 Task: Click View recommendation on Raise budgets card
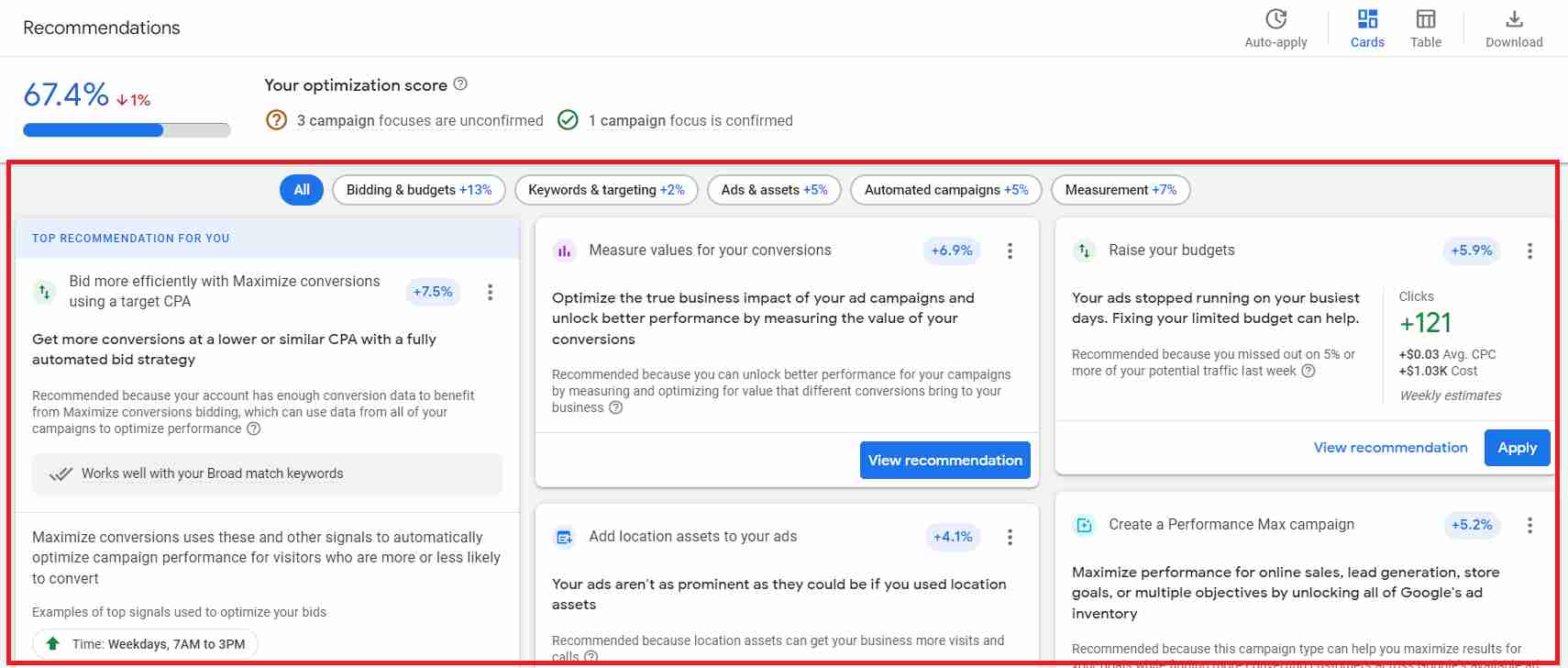point(1390,448)
